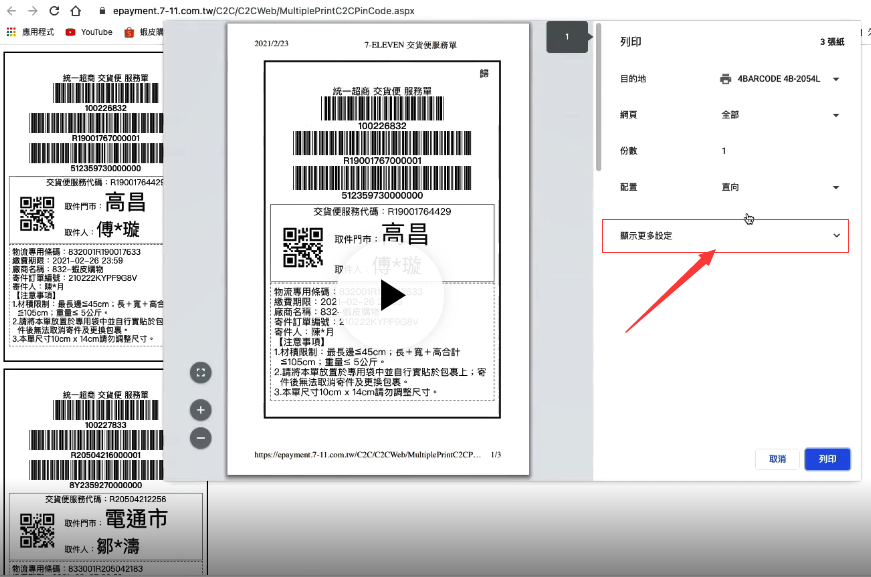Click QR code of 電通市 label
Image resolution: width=871 pixels, height=577 pixels.
coord(37,531)
